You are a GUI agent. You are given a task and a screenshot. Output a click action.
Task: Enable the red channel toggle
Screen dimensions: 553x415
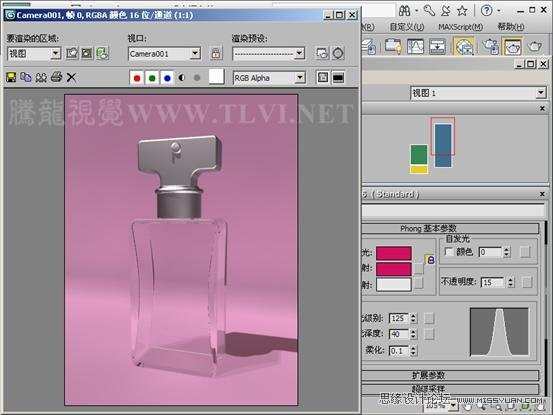137,78
